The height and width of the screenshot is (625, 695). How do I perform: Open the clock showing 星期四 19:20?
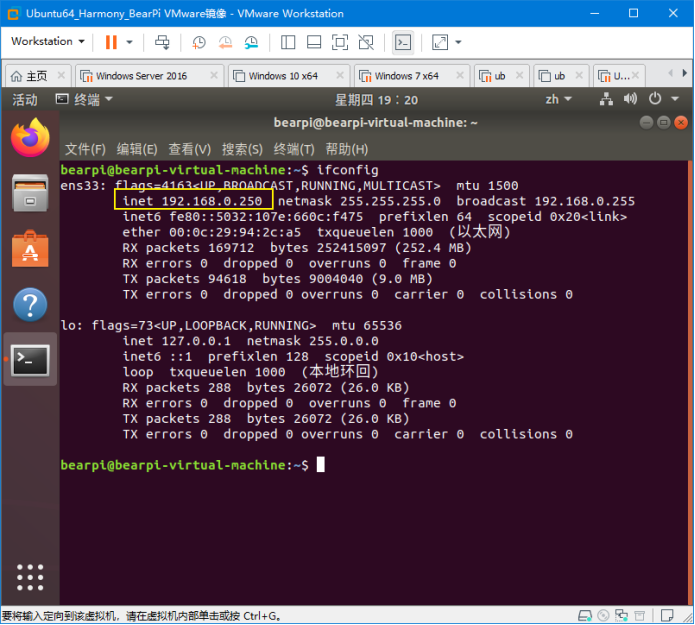point(376,100)
